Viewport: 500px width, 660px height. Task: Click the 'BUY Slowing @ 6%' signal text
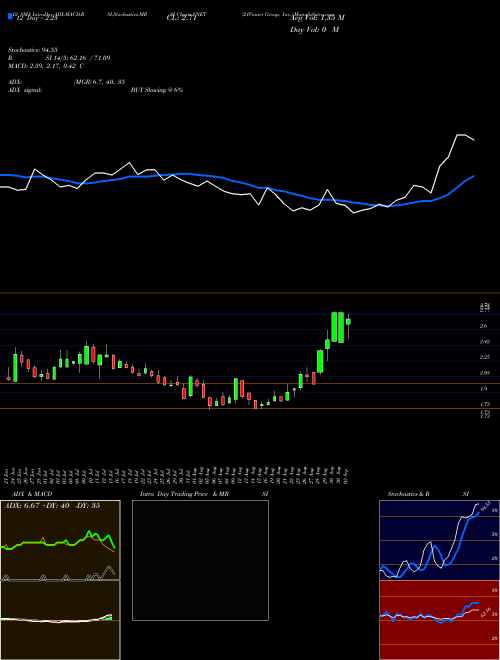(x=157, y=90)
